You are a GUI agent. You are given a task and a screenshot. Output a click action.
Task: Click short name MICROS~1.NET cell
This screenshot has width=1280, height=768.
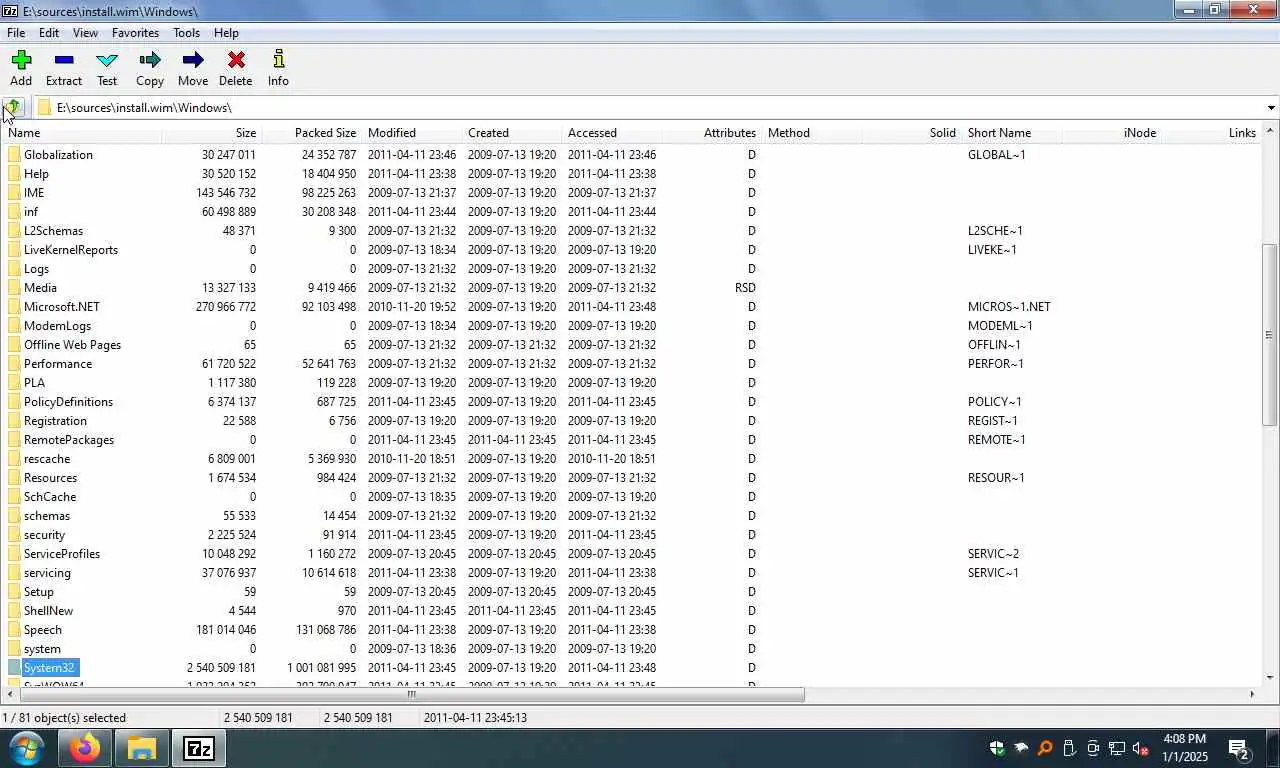click(1009, 307)
